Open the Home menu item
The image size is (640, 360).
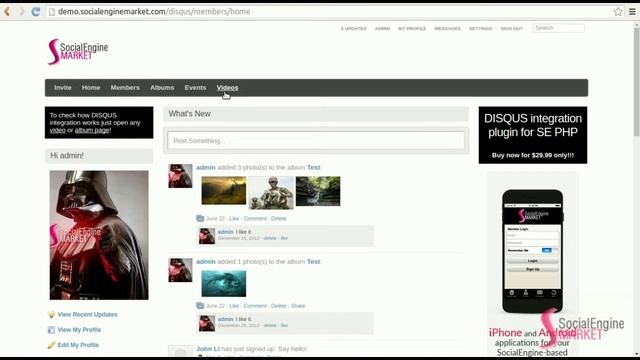[x=91, y=87]
